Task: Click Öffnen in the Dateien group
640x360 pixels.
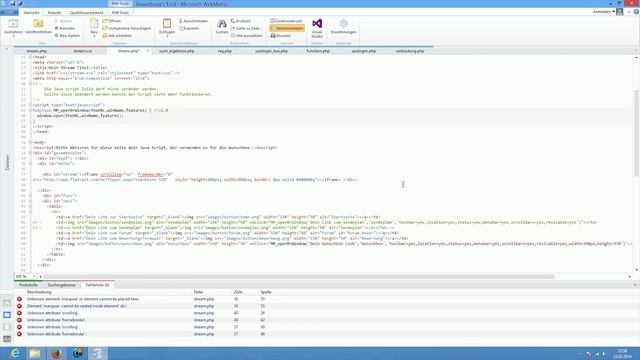Action: click(111, 21)
